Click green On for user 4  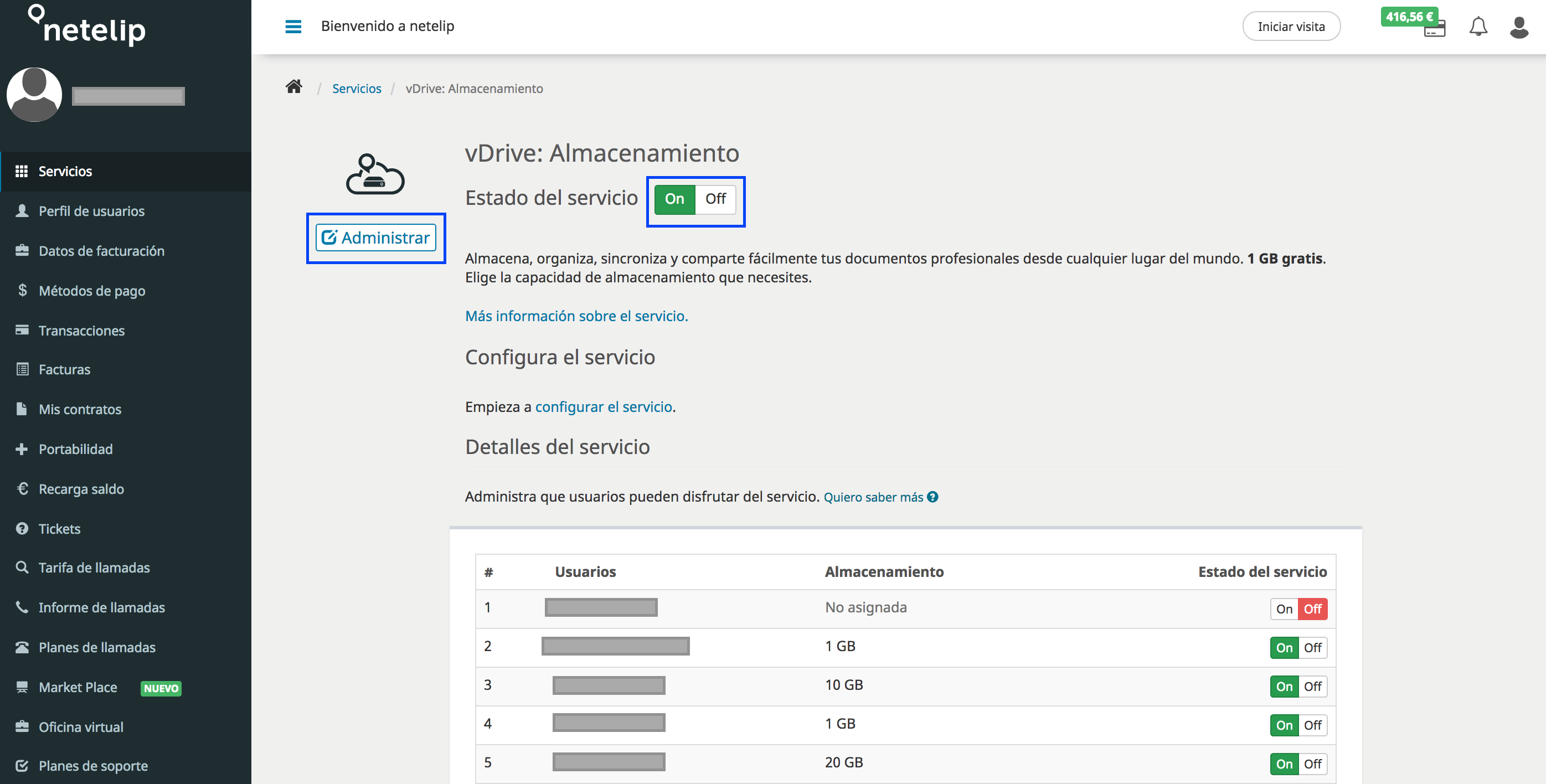[1284, 725]
